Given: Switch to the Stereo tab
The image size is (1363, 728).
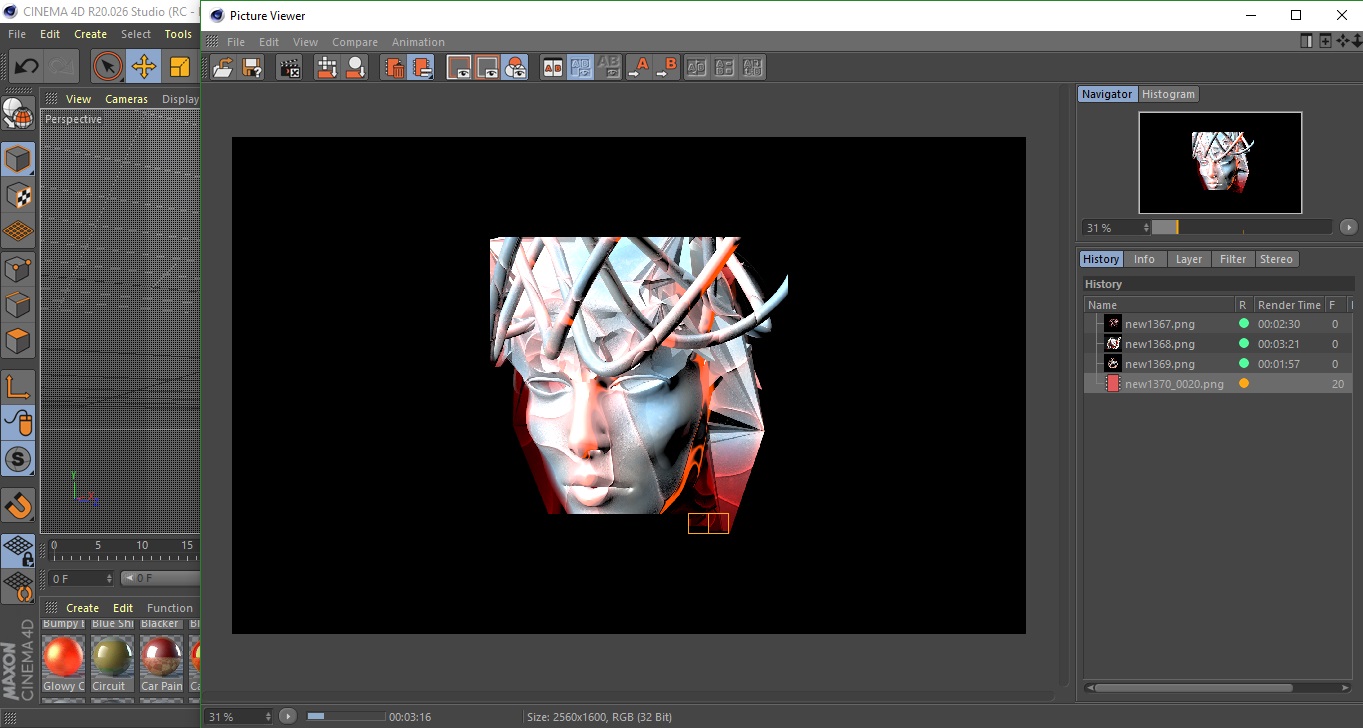Looking at the screenshot, I should click(1276, 259).
